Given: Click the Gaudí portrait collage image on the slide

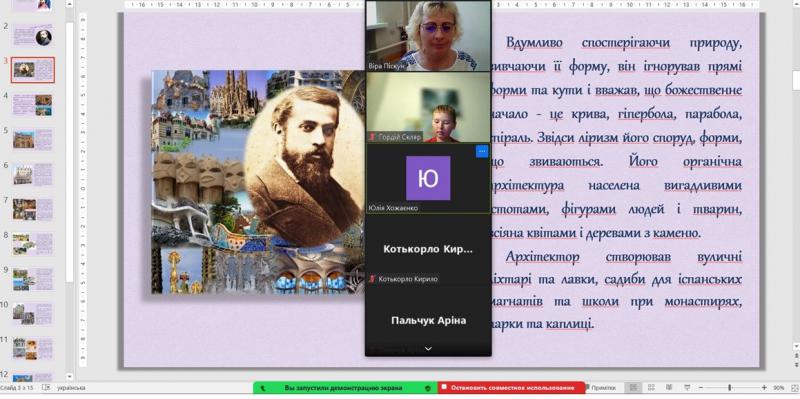Looking at the screenshot, I should [x=258, y=182].
